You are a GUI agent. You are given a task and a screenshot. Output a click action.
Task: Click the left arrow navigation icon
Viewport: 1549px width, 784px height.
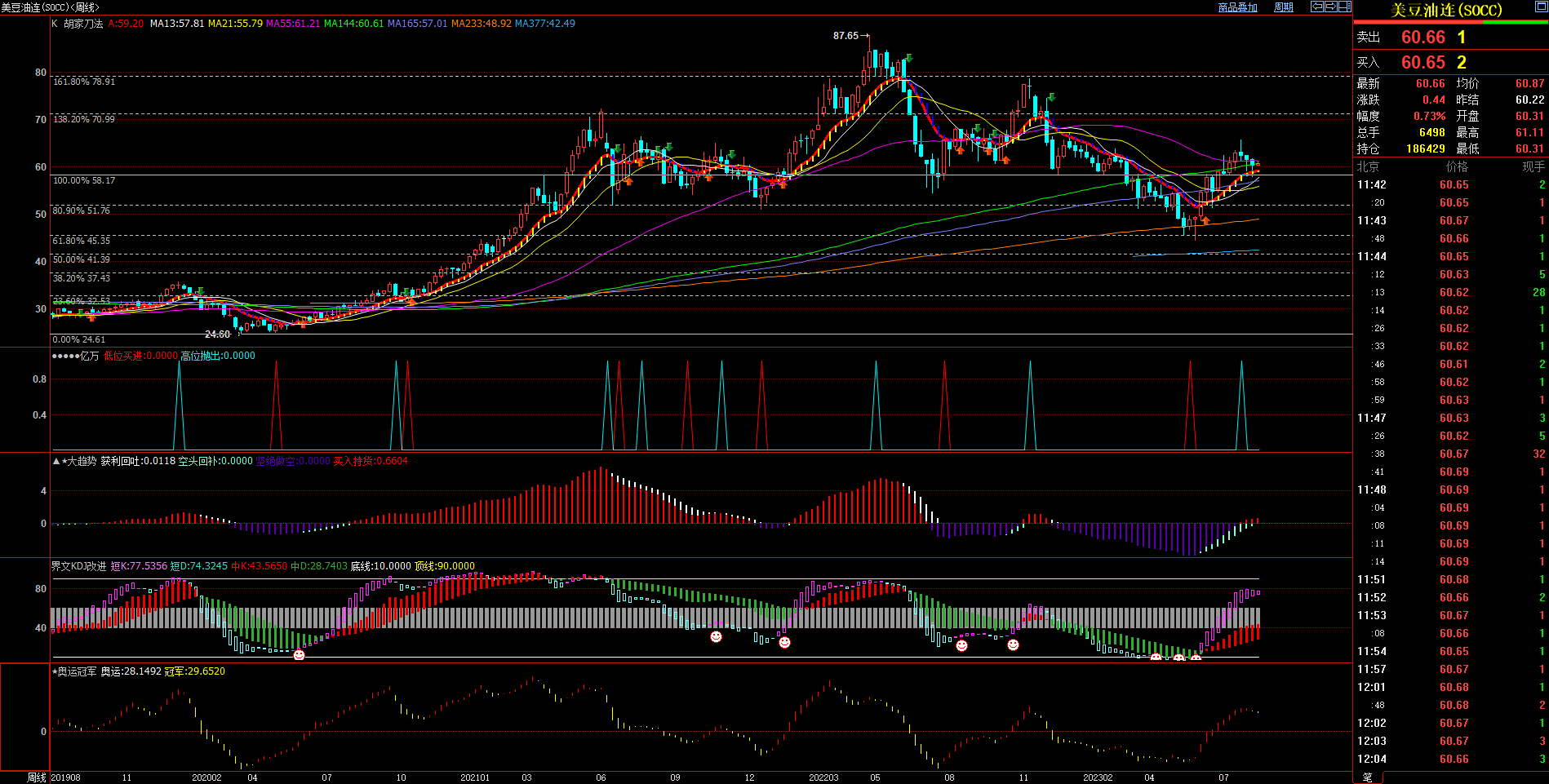pyautogui.click(x=1317, y=7)
